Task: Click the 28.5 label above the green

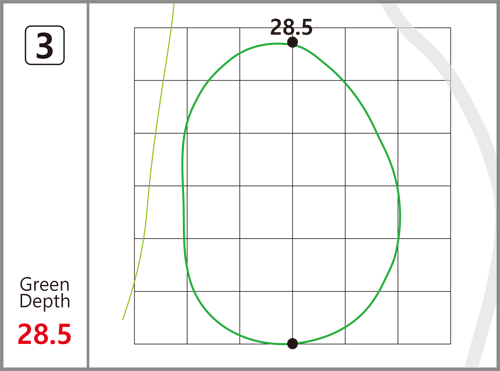Action: 291,27
